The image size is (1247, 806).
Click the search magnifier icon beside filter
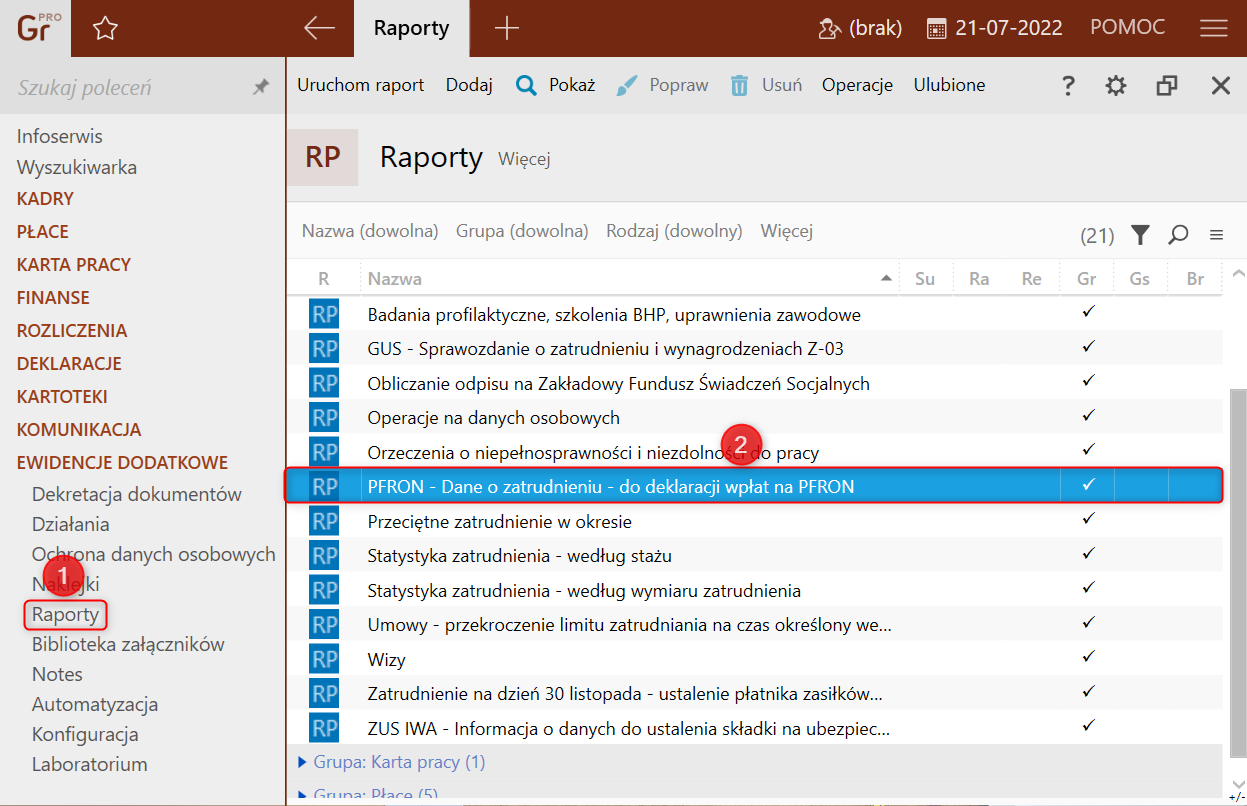pyautogui.click(x=1179, y=235)
